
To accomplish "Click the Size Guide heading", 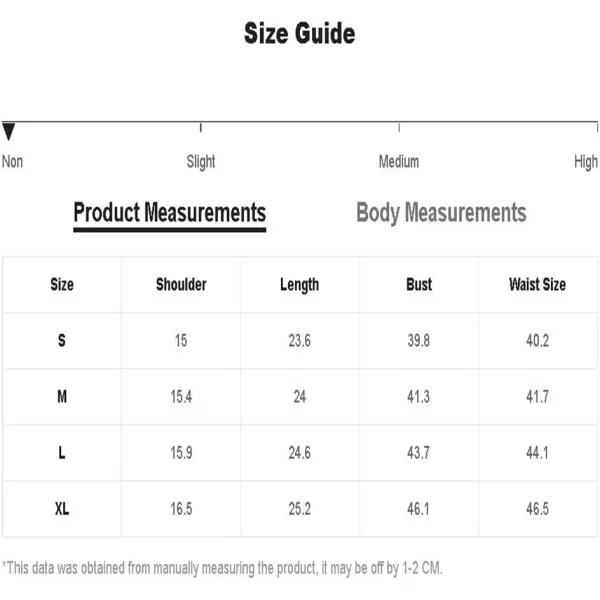I will (x=300, y=33).
